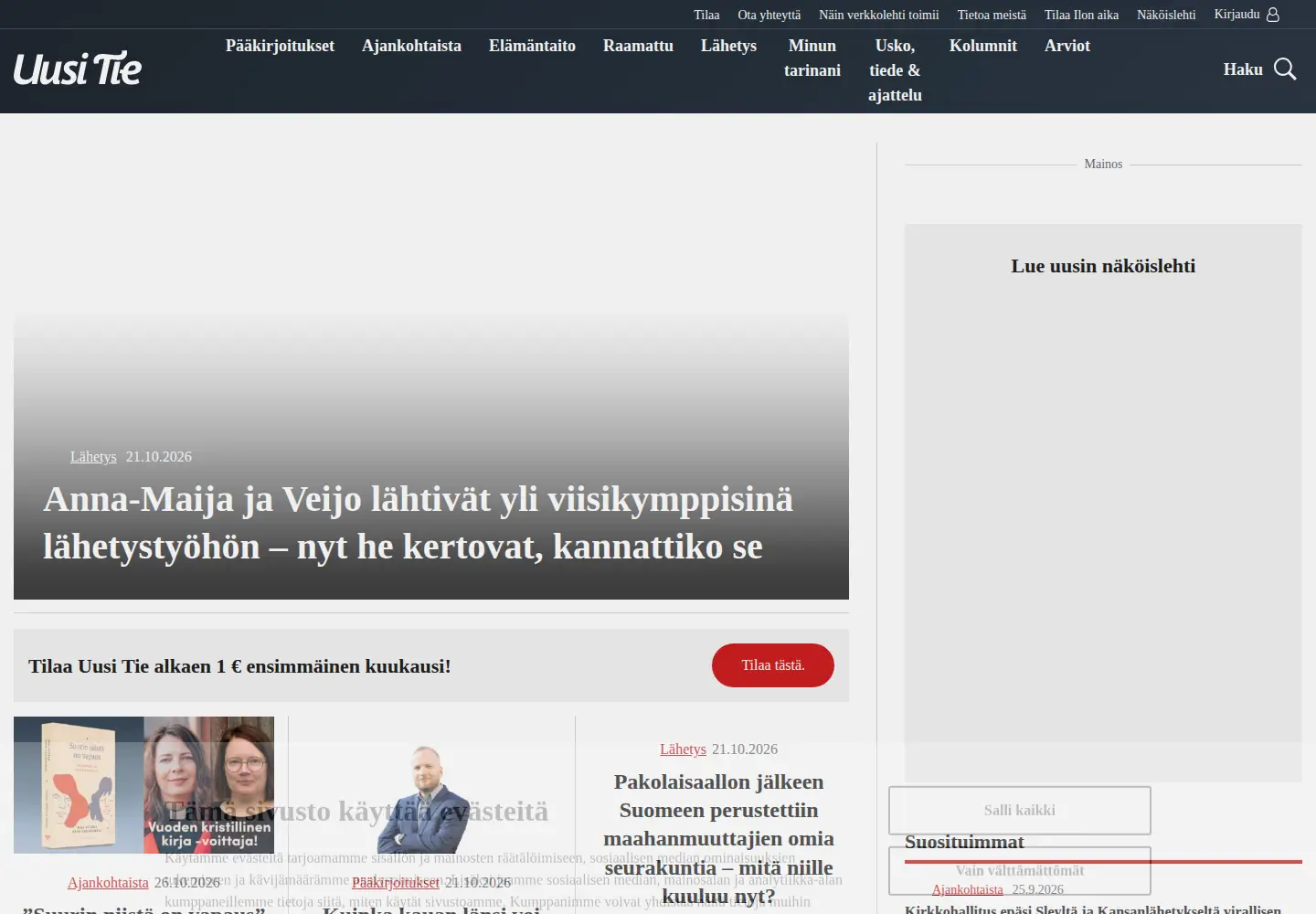1316x914 pixels.
Task: Open the Pakolaisaallon jälkeen article headline
Action: click(718, 839)
